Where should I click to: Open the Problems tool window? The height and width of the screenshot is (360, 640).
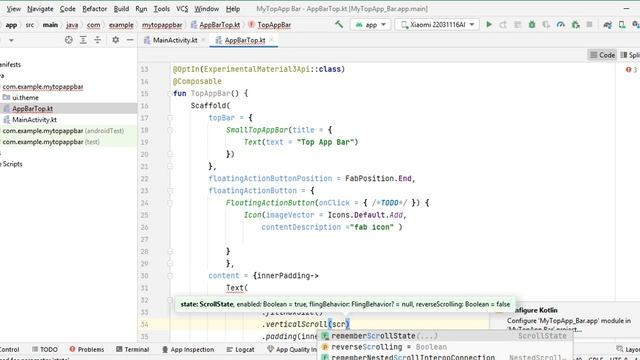coord(87,349)
